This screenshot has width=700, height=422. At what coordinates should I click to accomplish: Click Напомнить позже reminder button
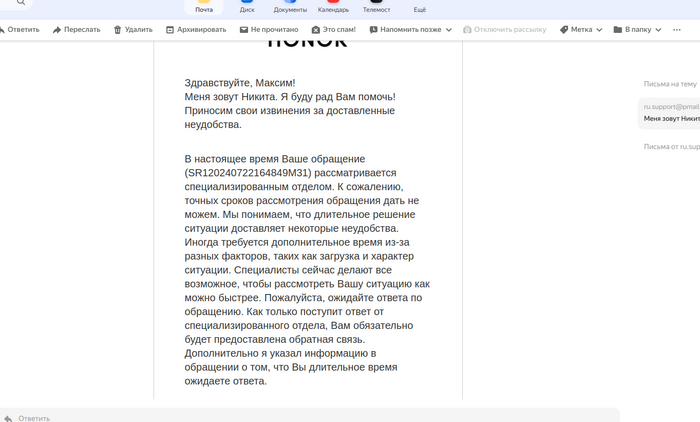click(x=405, y=30)
